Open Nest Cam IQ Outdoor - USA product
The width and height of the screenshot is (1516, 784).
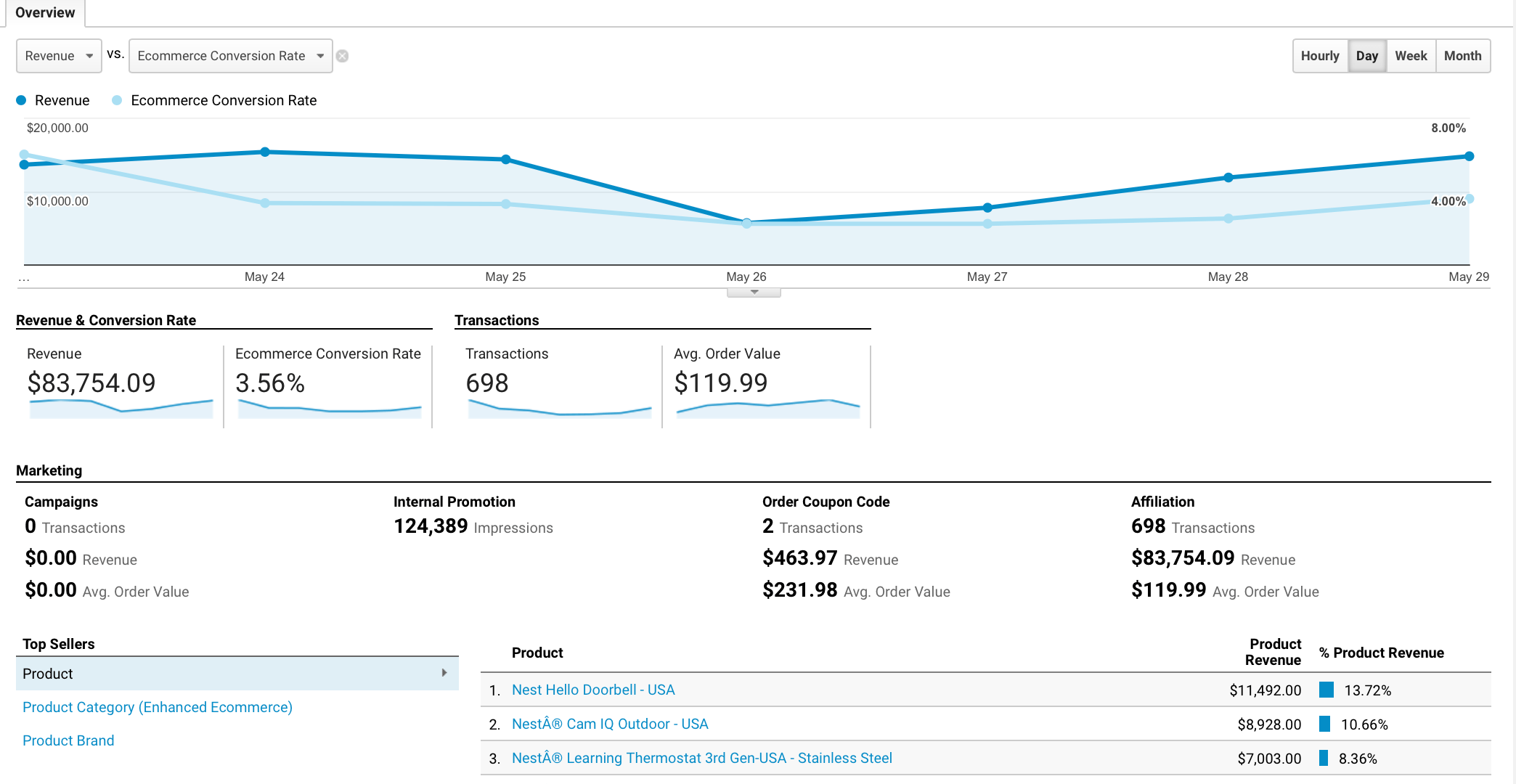pyautogui.click(x=609, y=724)
